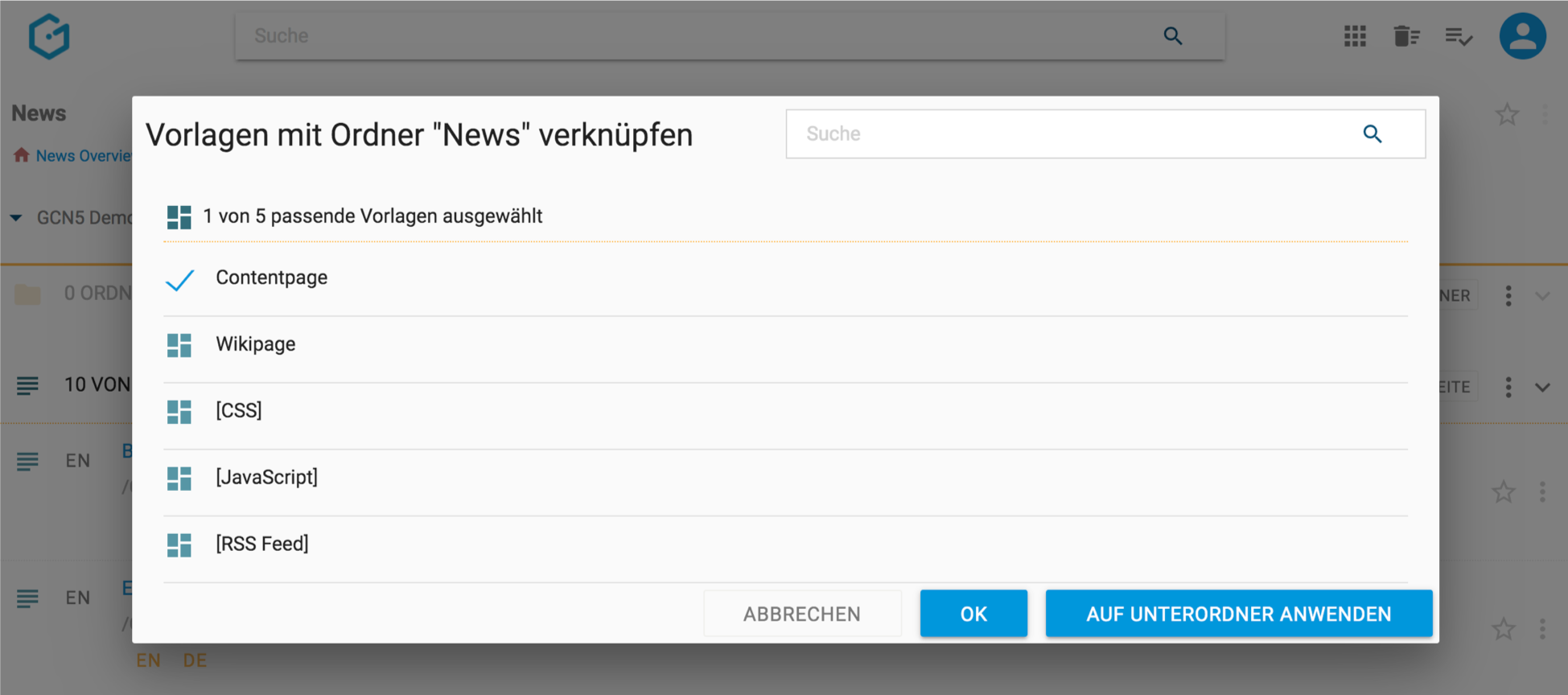The width and height of the screenshot is (1568, 695).
Task: Click '1 von 5 passende Vorlagen ausgewählt' text
Action: pos(372,216)
